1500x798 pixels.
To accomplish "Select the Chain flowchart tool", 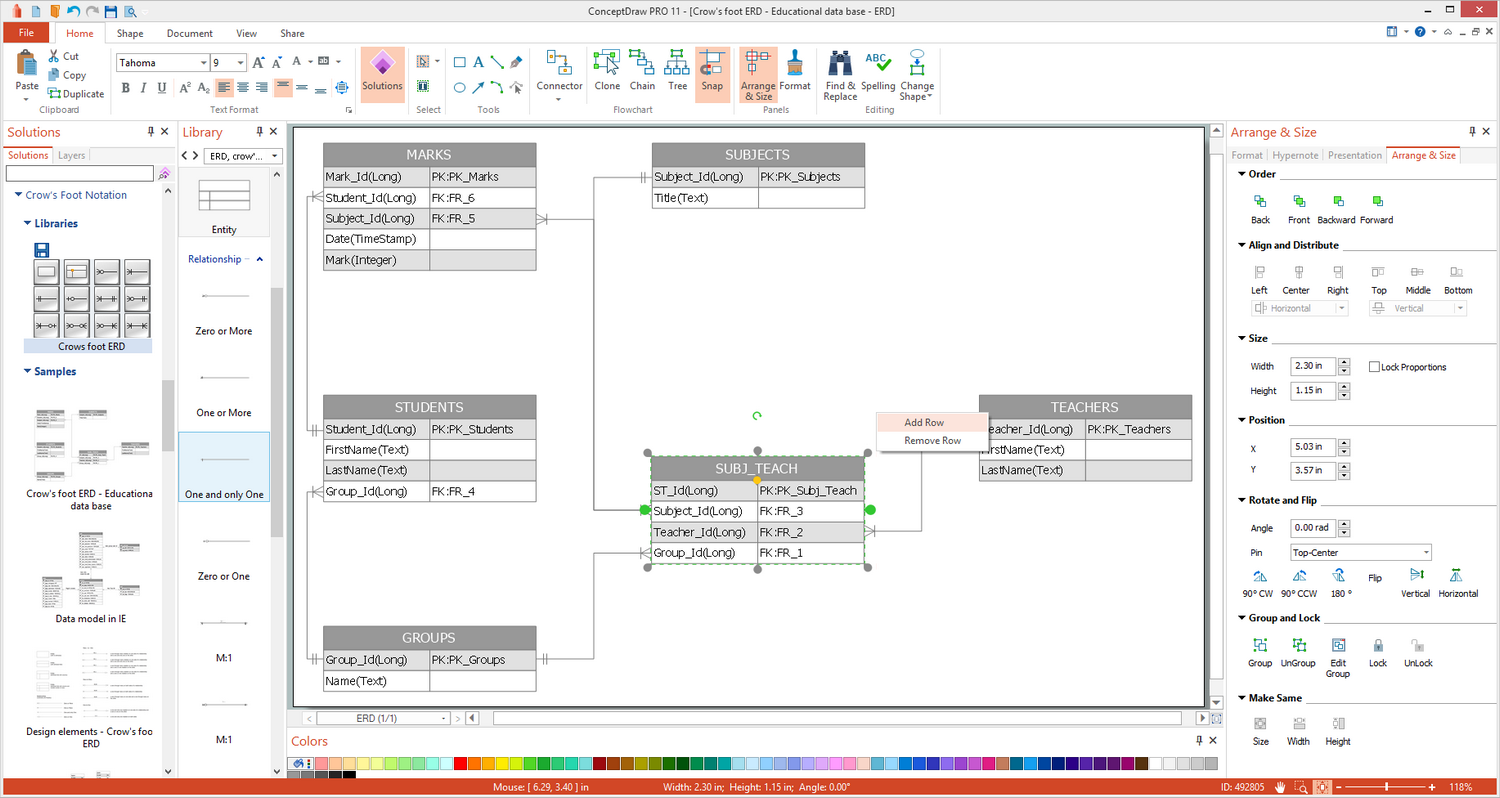I will pos(642,70).
